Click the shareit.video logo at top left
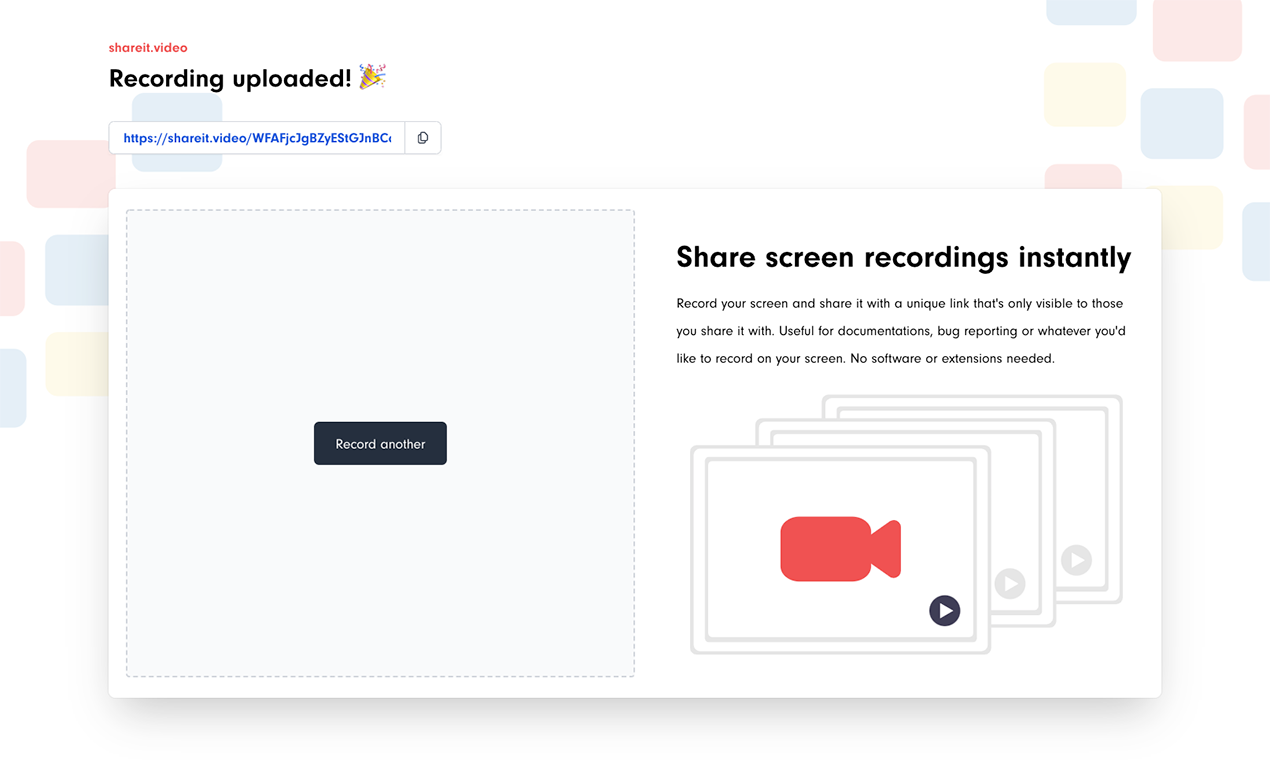The height and width of the screenshot is (760, 1270). [147, 47]
